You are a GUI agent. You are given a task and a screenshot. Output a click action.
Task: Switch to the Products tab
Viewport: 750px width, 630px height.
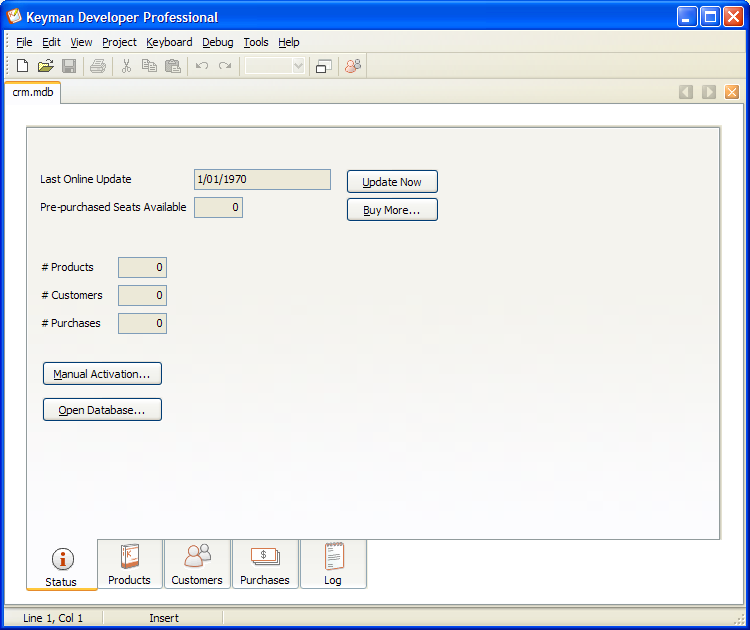point(130,564)
